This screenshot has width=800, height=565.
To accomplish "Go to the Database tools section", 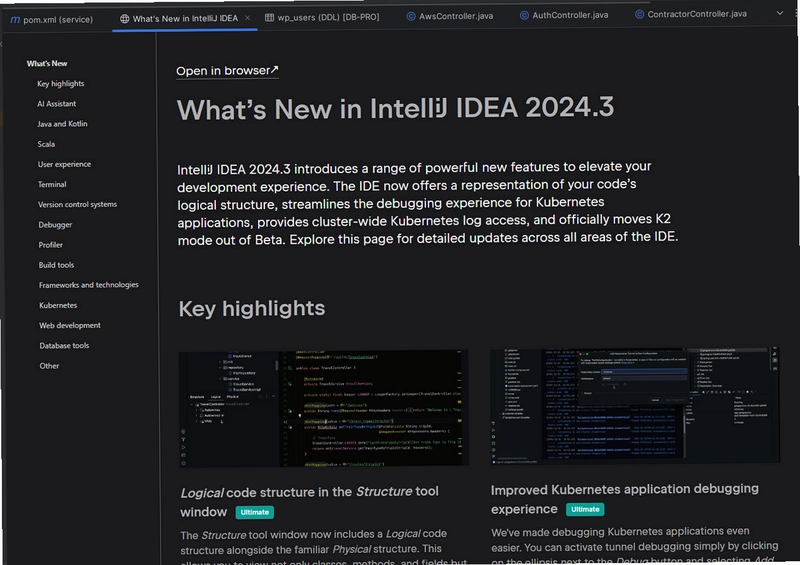I will (x=64, y=346).
